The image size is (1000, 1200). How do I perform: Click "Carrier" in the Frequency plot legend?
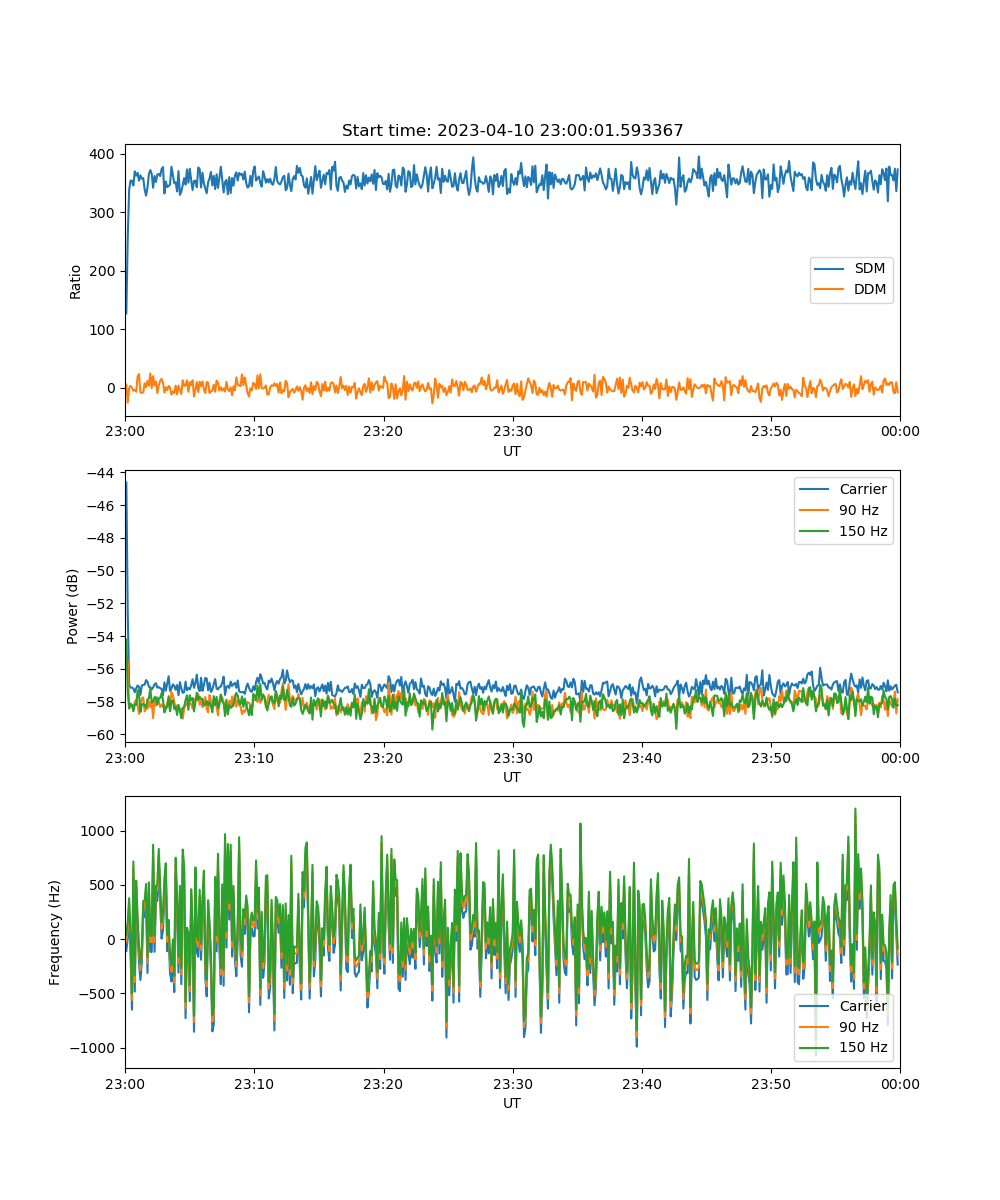pyautogui.click(x=863, y=1006)
